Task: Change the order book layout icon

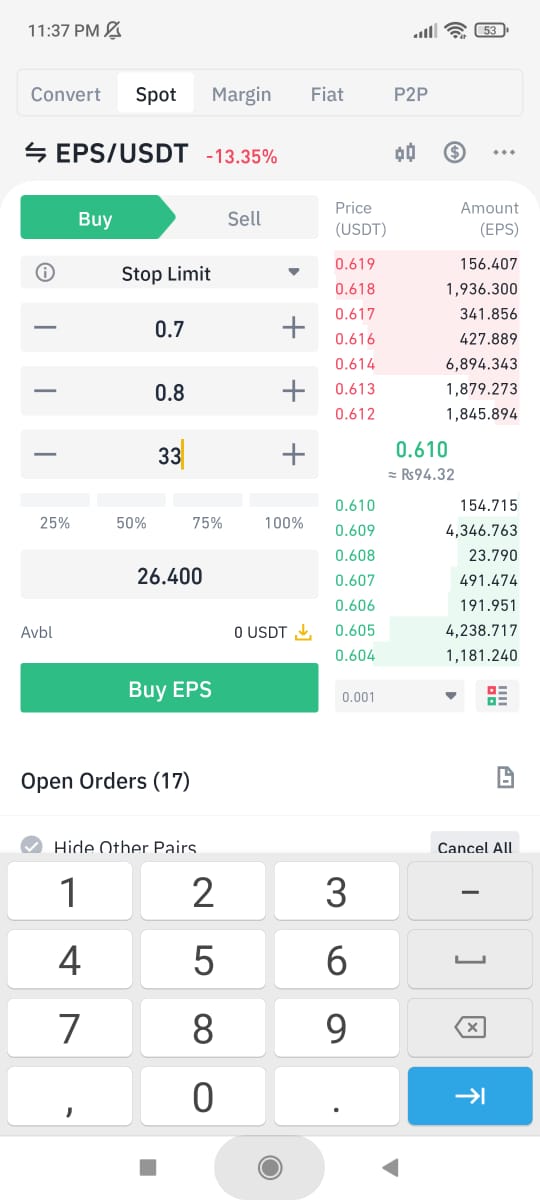Action: [x=498, y=696]
